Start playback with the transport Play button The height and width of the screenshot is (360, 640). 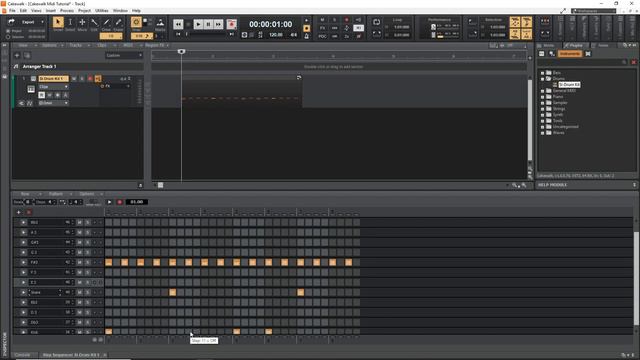pyautogui.click(x=198, y=24)
